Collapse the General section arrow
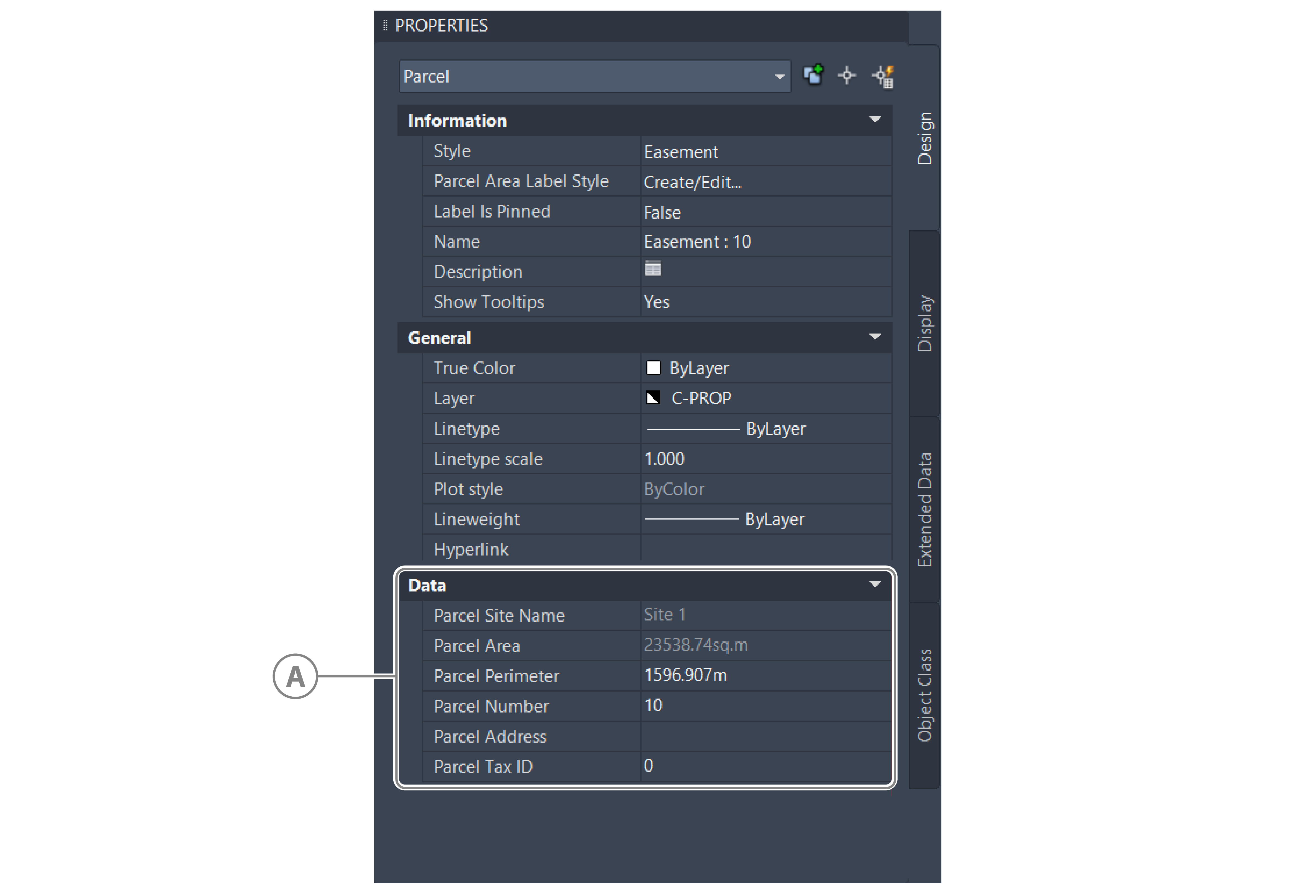This screenshot has width=1316, height=896. [874, 337]
